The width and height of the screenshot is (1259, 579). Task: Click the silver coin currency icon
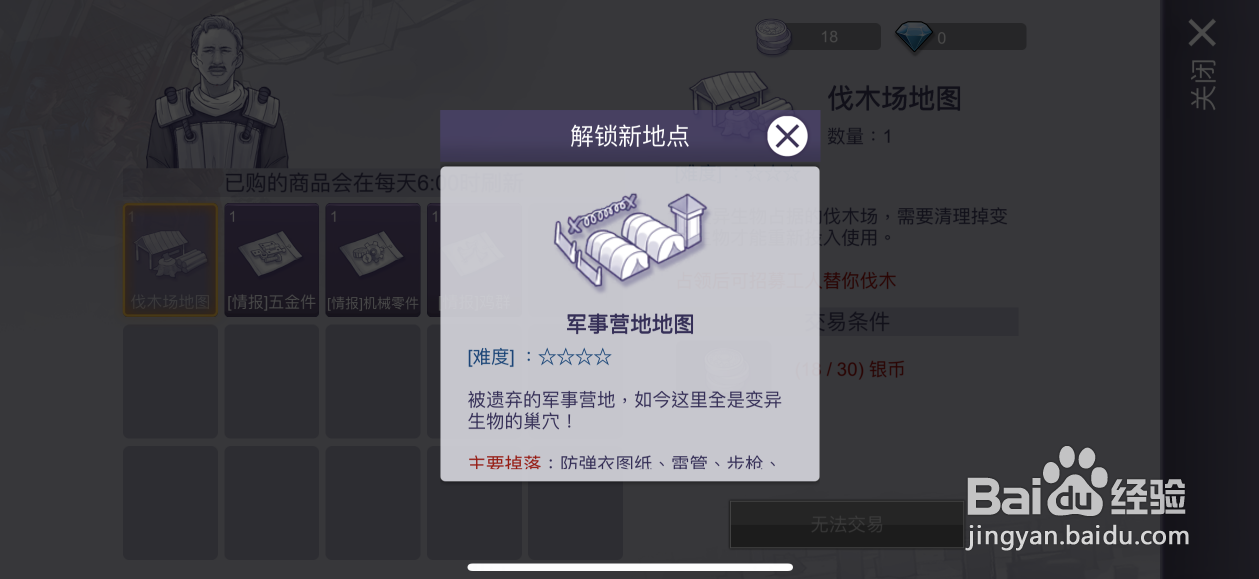click(x=772, y=37)
